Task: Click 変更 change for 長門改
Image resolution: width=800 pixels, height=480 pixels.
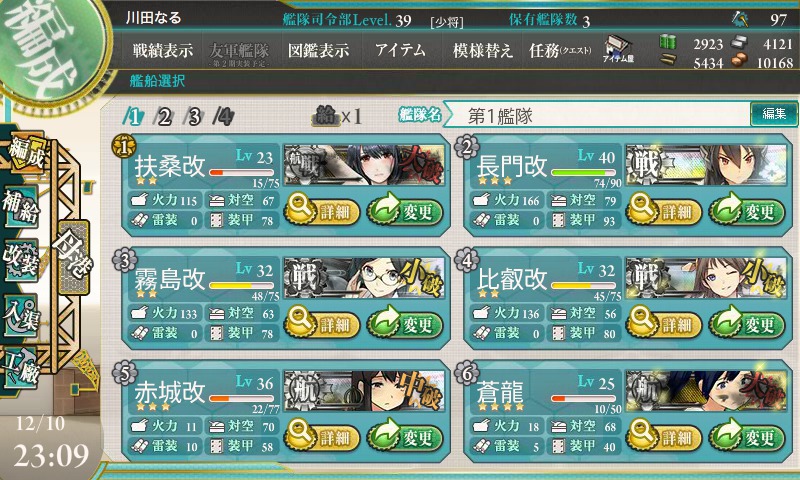Action: click(747, 212)
